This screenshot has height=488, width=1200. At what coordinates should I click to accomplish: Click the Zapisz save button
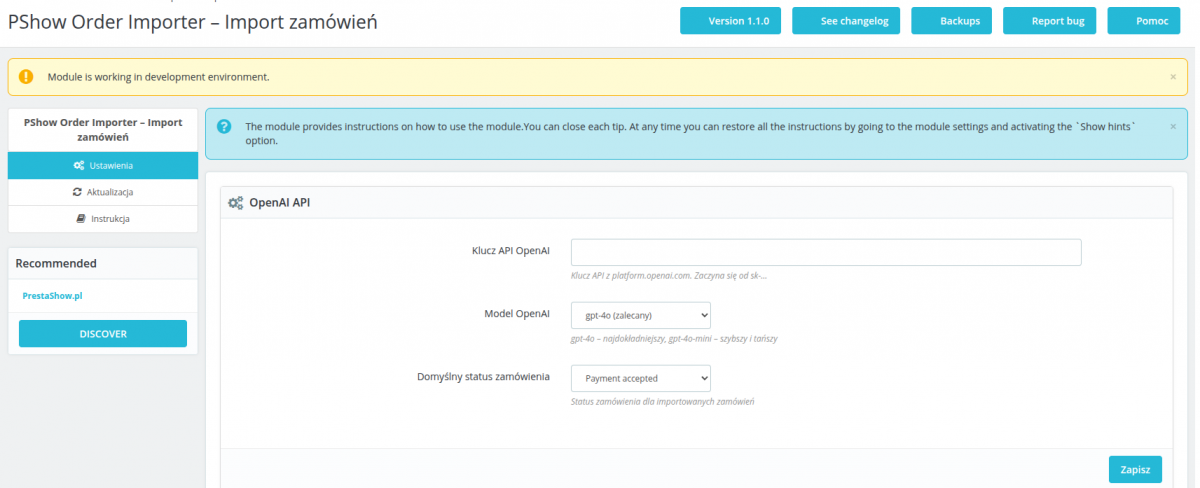pyautogui.click(x=1135, y=469)
